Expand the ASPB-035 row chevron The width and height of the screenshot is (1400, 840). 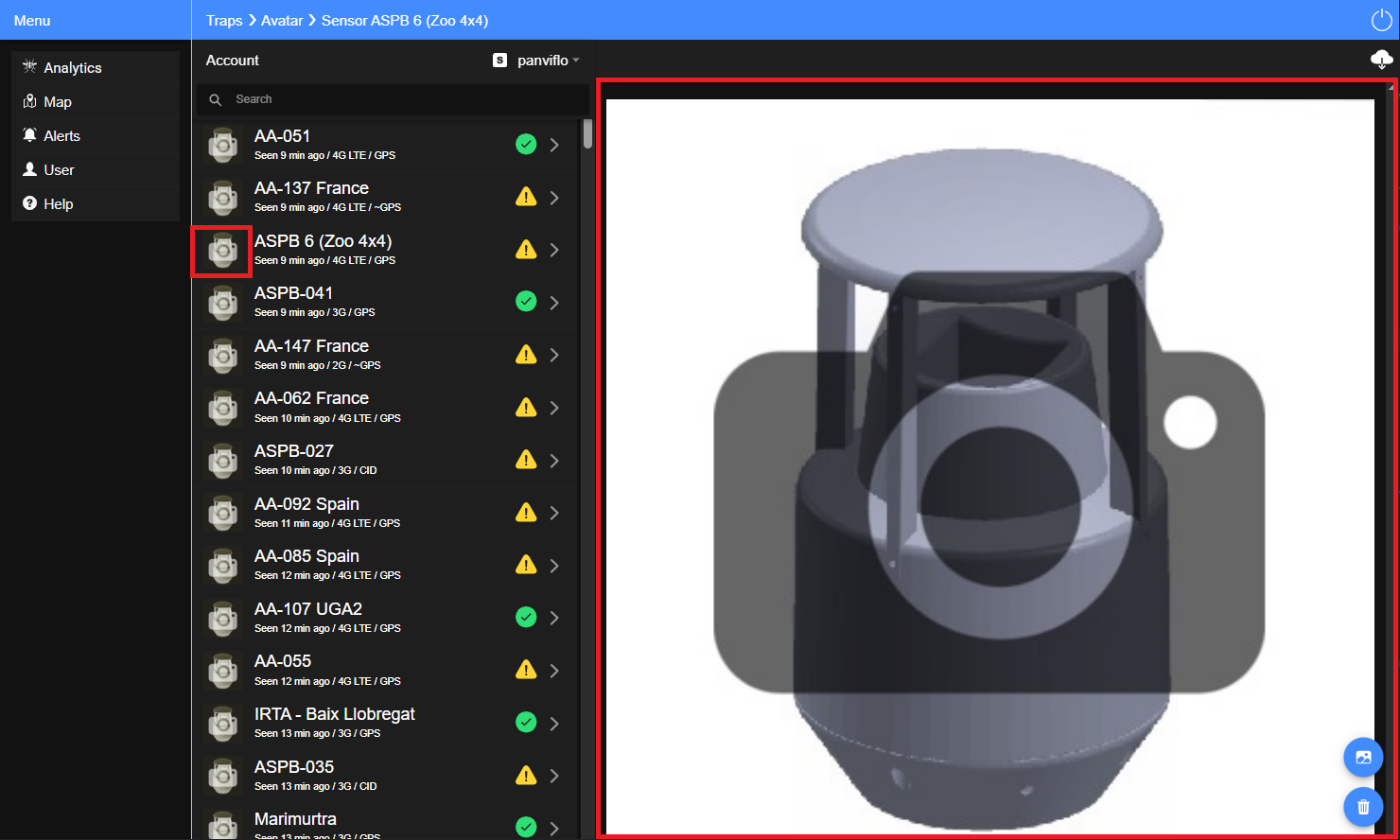click(554, 776)
